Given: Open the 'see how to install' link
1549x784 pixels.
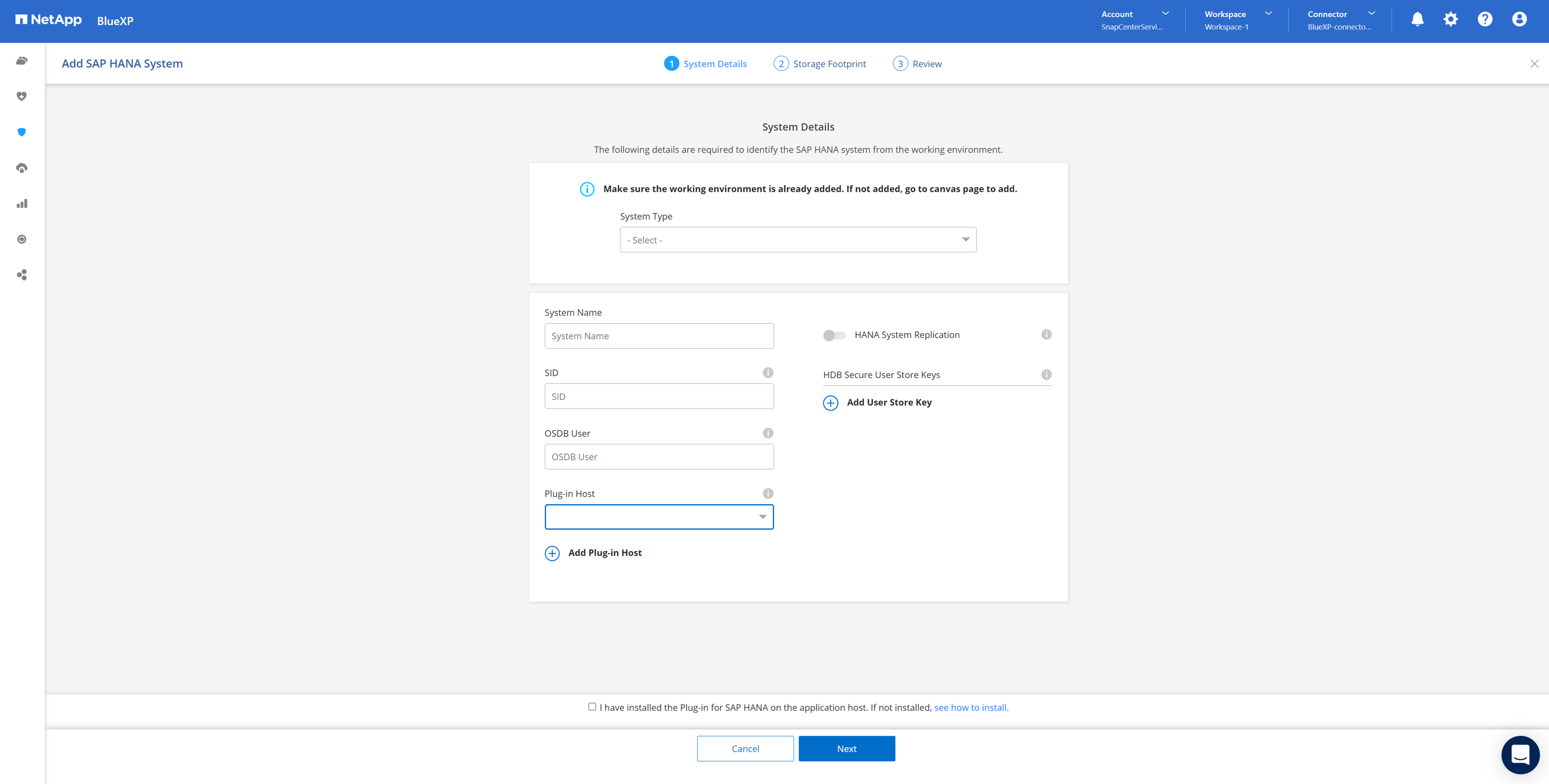Looking at the screenshot, I should (971, 708).
